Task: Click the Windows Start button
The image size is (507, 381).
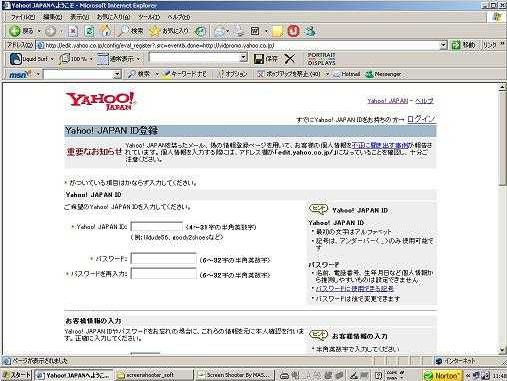Action: click(16, 375)
